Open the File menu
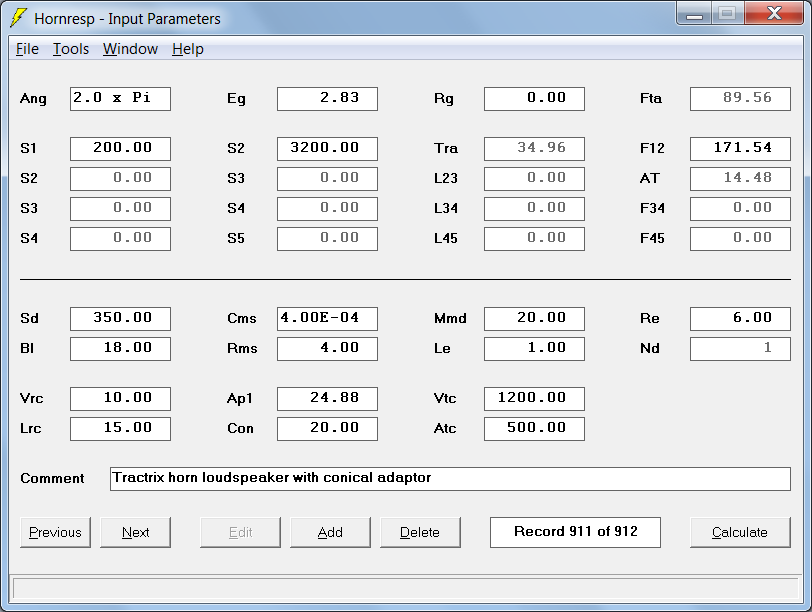The width and height of the screenshot is (812, 612). 27,49
